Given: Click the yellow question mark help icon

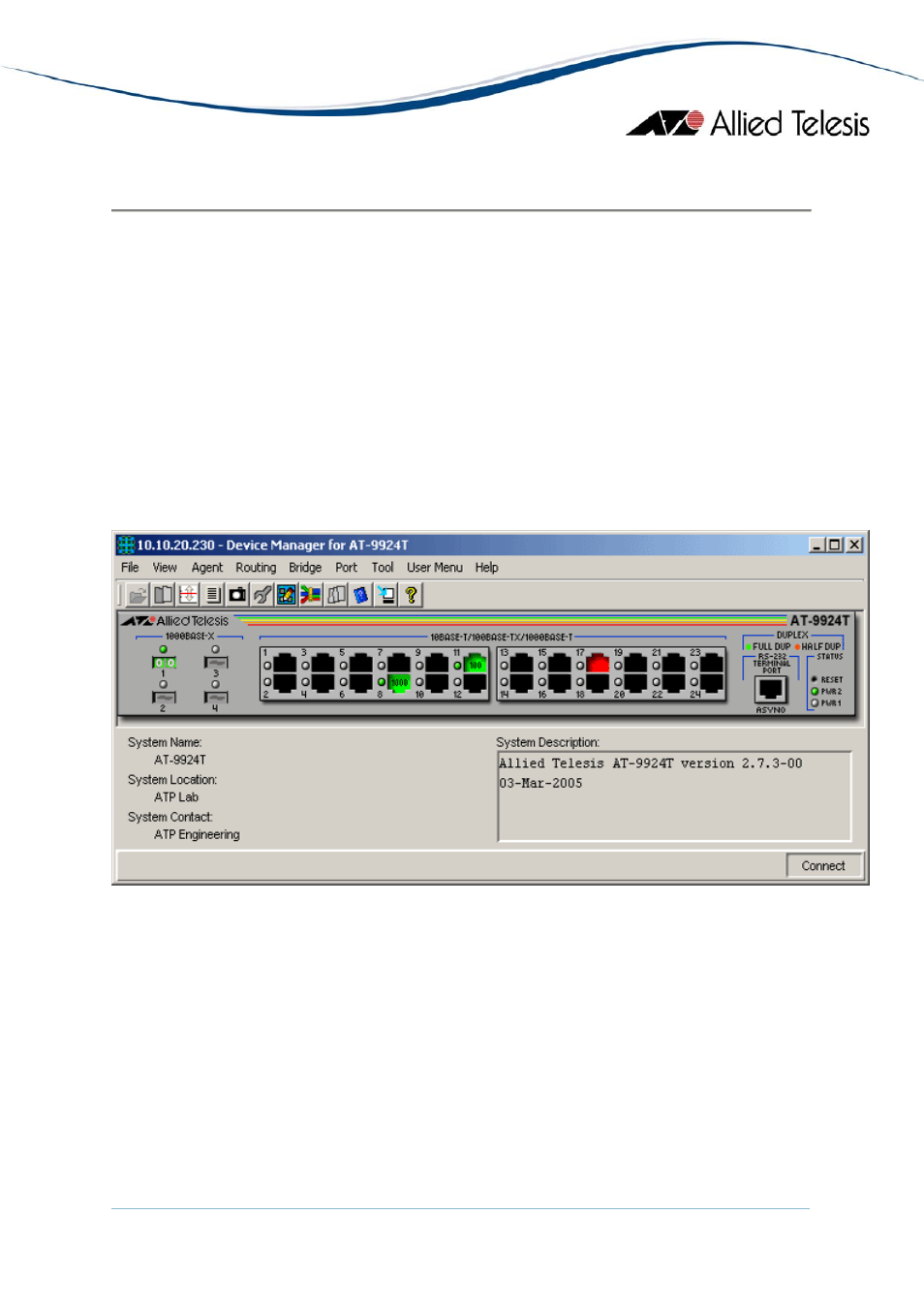Looking at the screenshot, I should [x=411, y=595].
